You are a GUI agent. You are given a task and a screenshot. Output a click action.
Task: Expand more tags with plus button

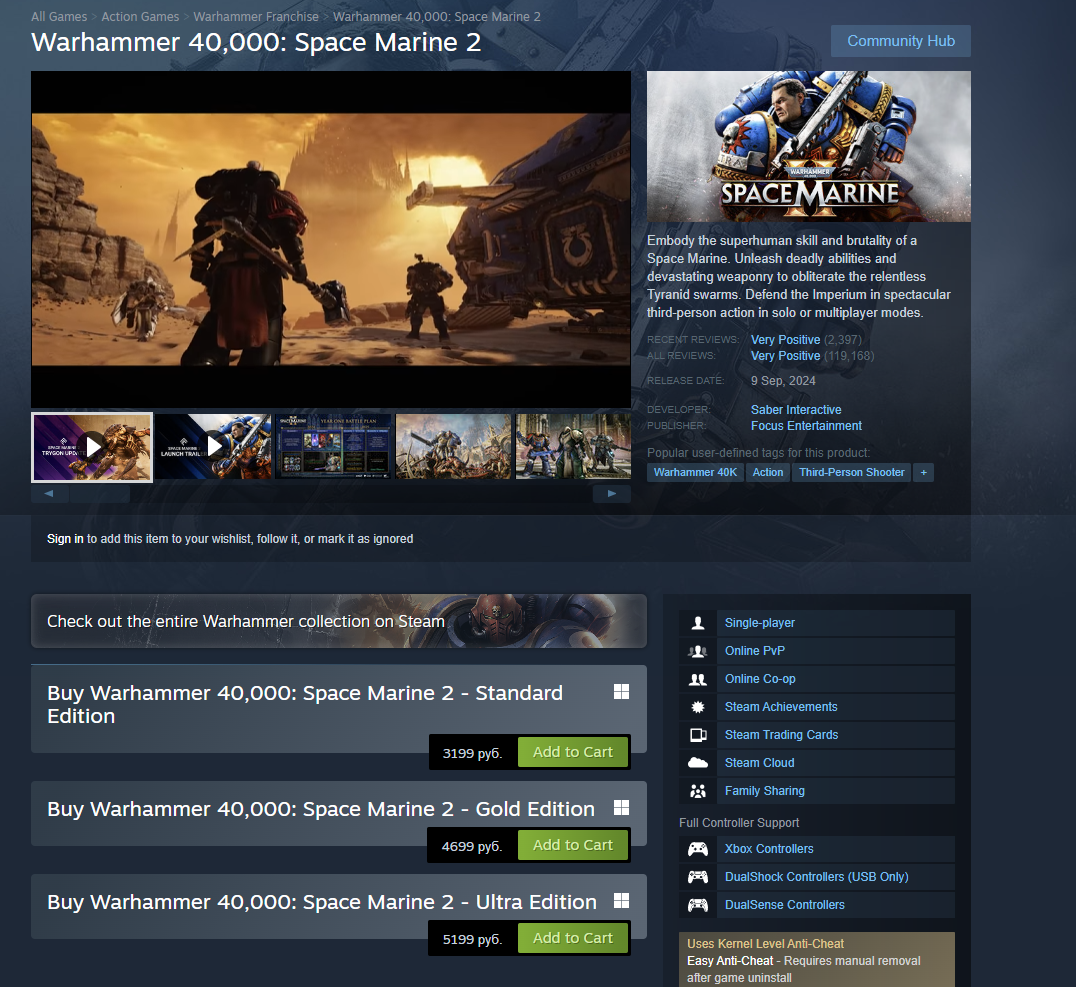(923, 472)
